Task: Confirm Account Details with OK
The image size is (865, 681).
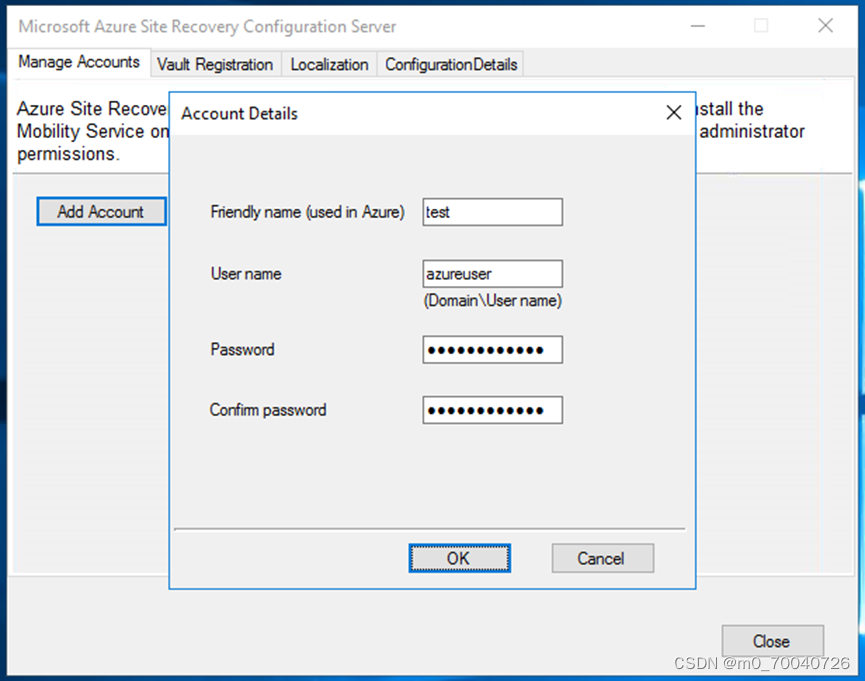Action: tap(460, 558)
